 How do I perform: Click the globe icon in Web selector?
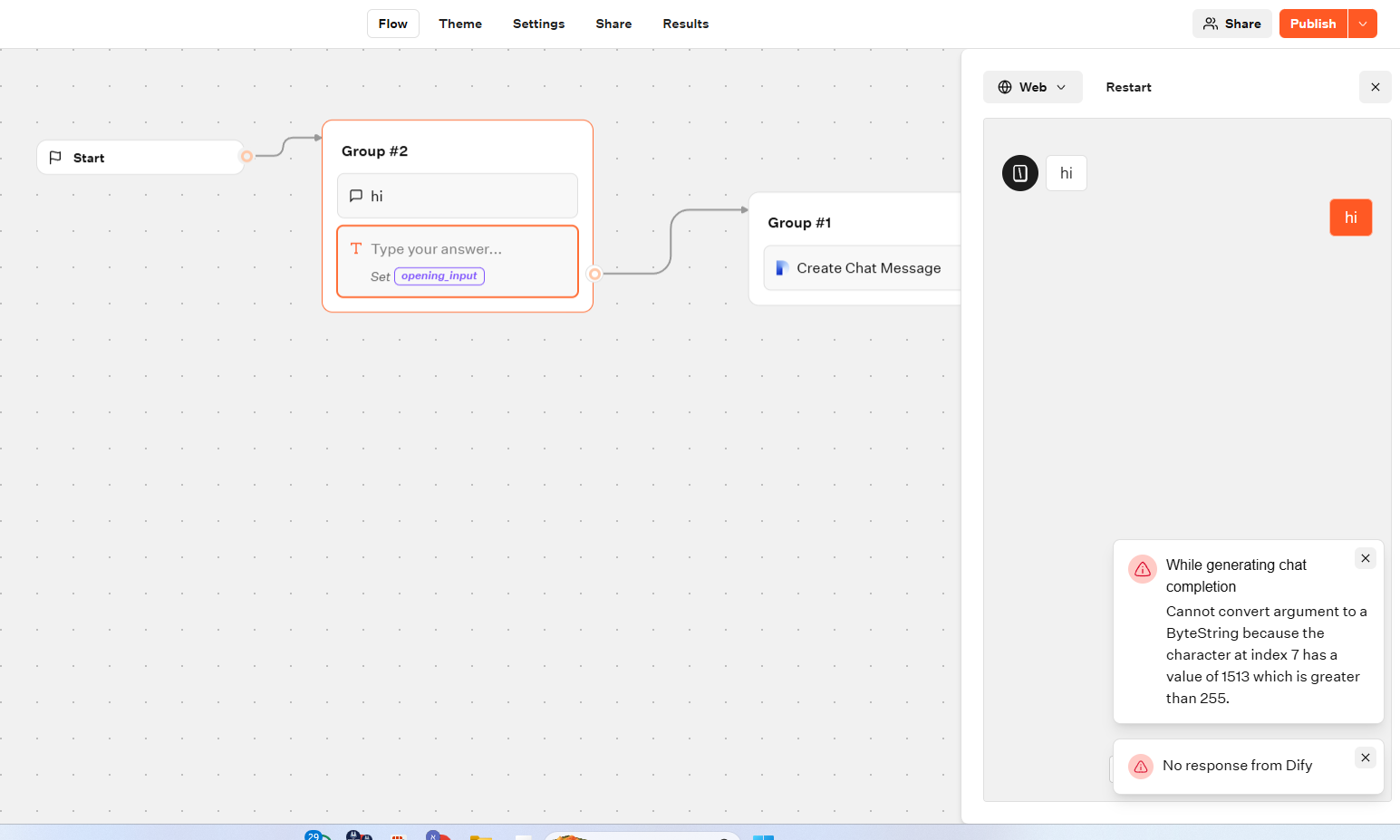click(1005, 87)
